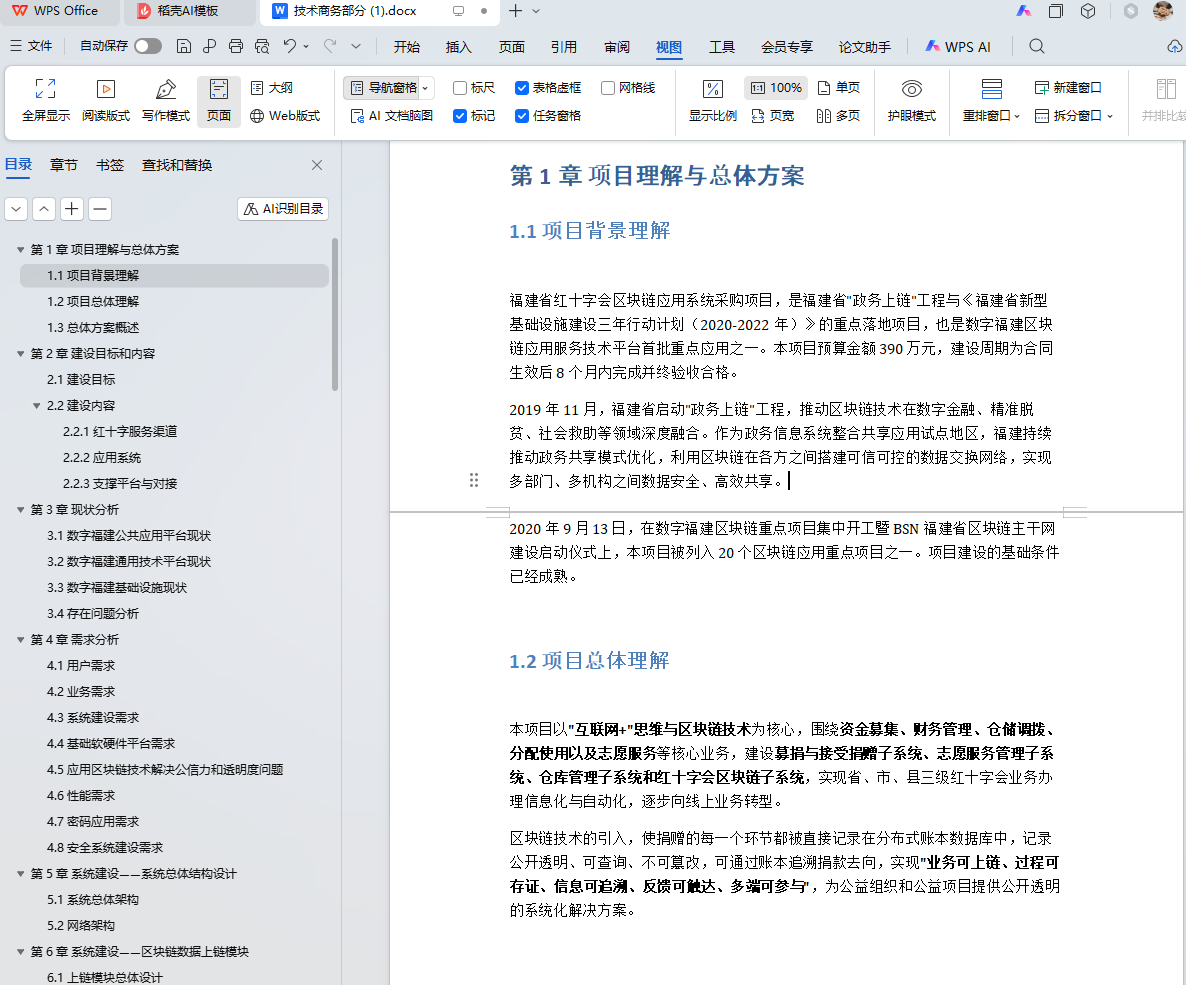This screenshot has width=1186, height=985.
Task: Switch to the 插入 ribbon tab
Action: click(458, 47)
